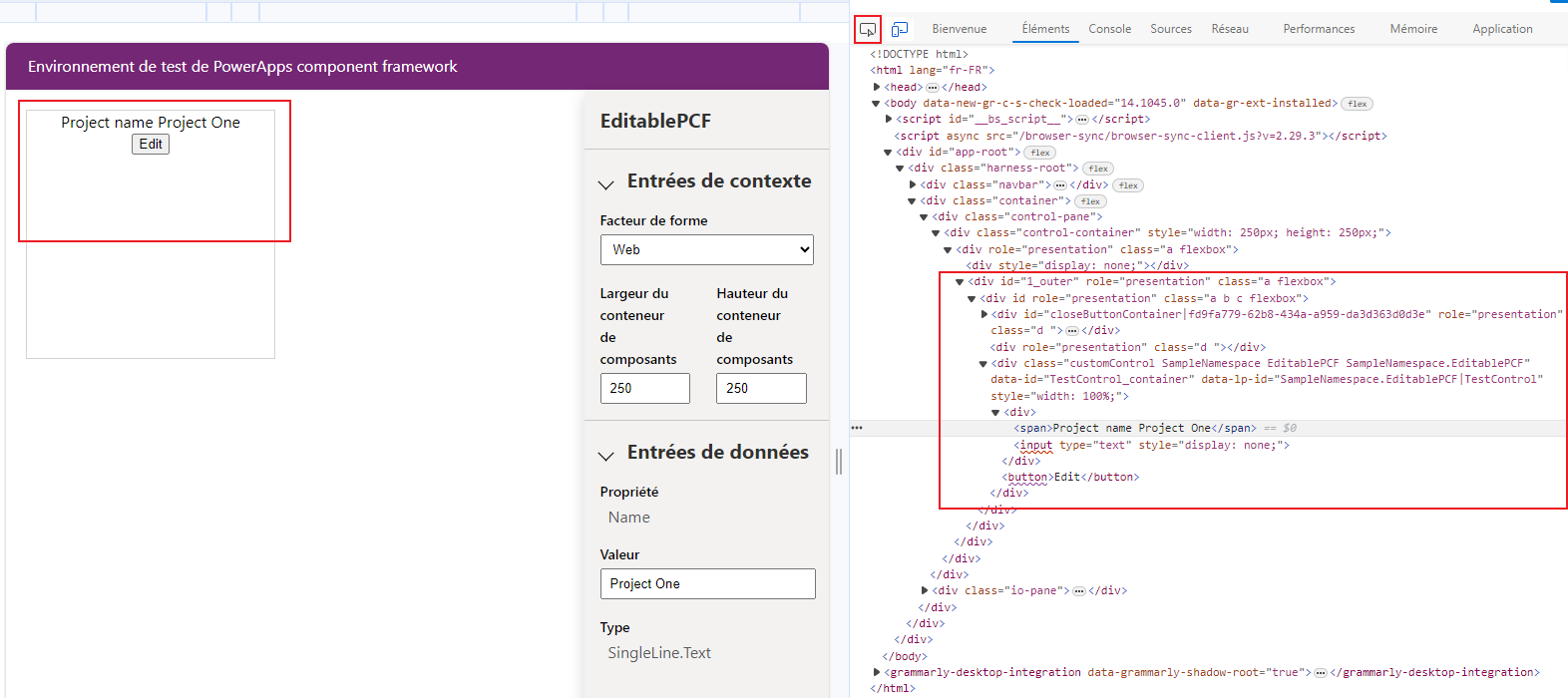Activate the inspect element picker icon
1568x698 pixels.
coord(868,29)
